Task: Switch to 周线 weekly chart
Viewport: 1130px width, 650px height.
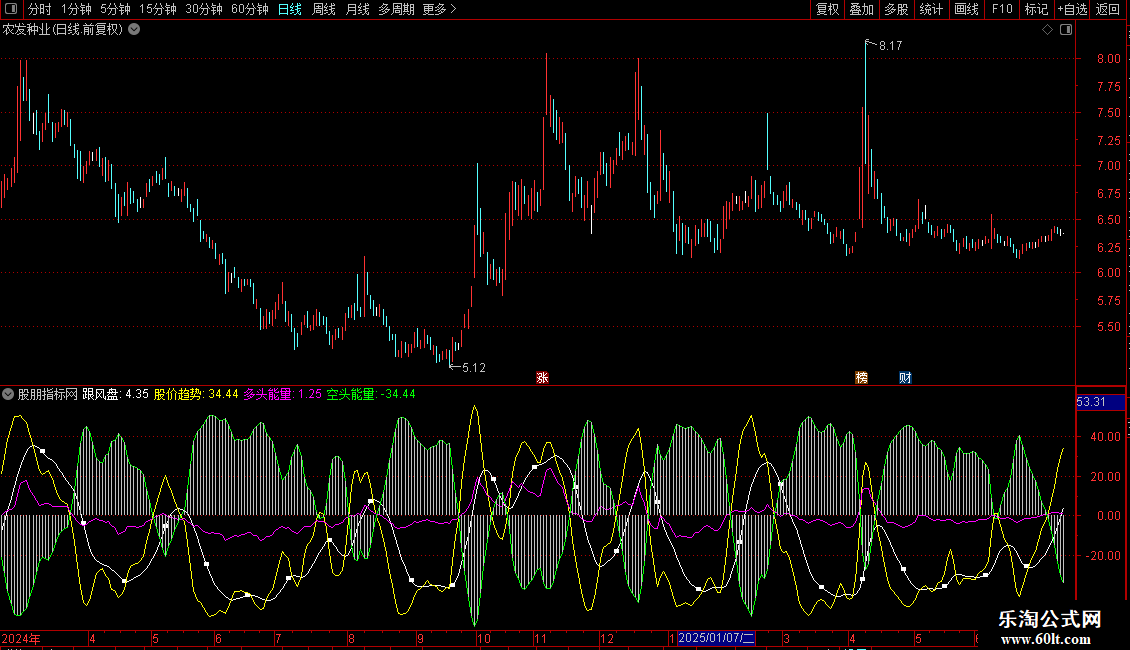Action: point(324,9)
